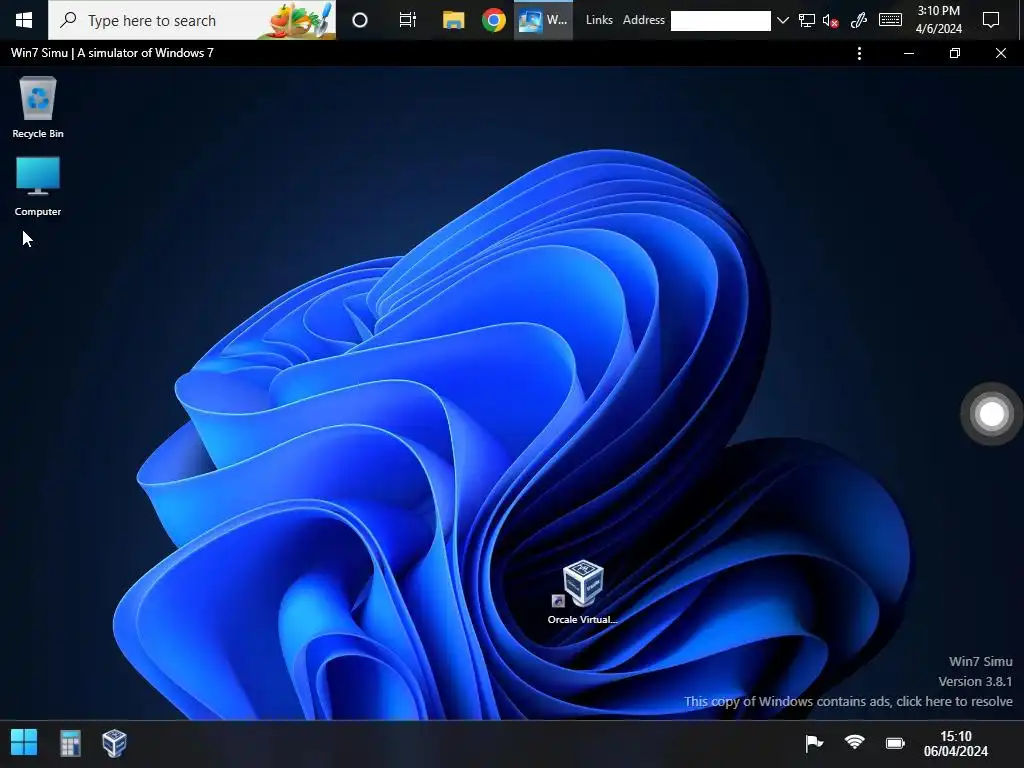Select the Computer desktop icon
This screenshot has height=768, width=1024.
point(38,186)
